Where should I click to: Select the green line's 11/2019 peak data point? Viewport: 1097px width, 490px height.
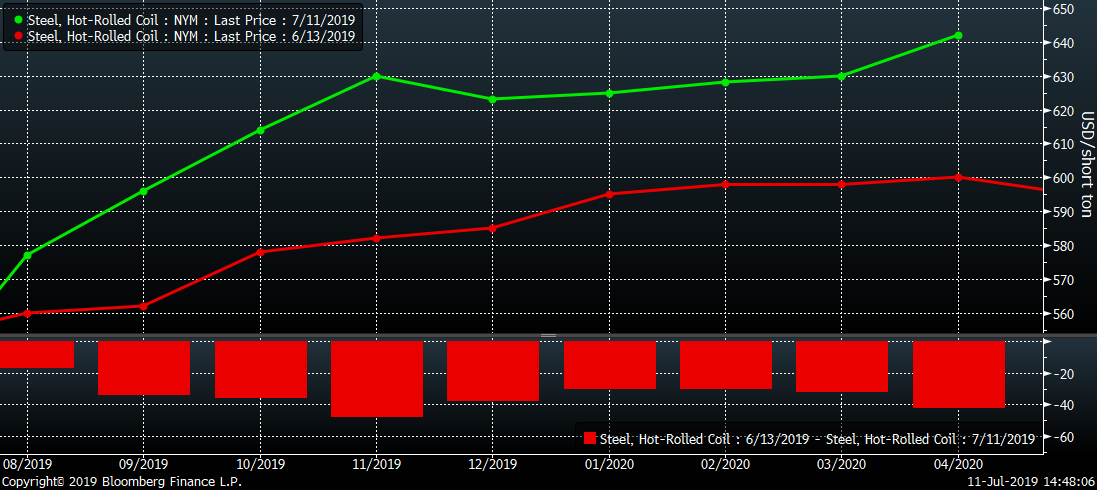point(376,76)
